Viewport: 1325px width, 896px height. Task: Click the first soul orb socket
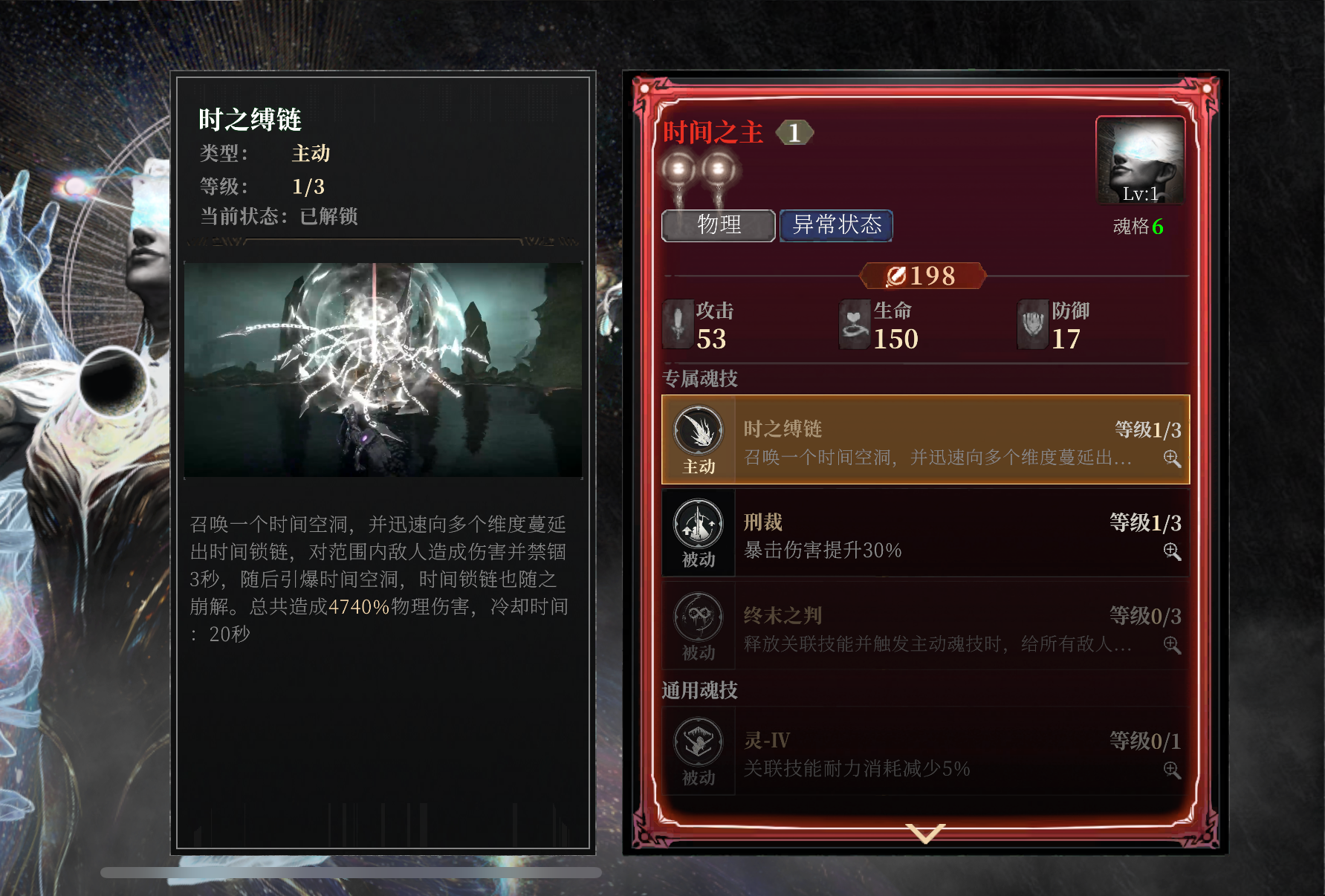coord(678,170)
